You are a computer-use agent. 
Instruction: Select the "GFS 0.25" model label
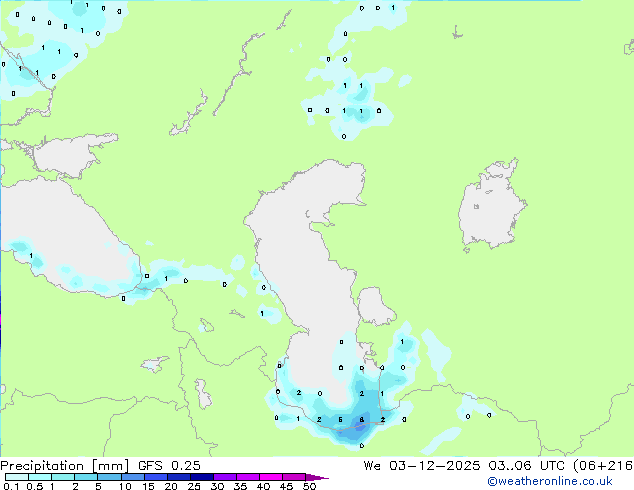click(x=169, y=466)
